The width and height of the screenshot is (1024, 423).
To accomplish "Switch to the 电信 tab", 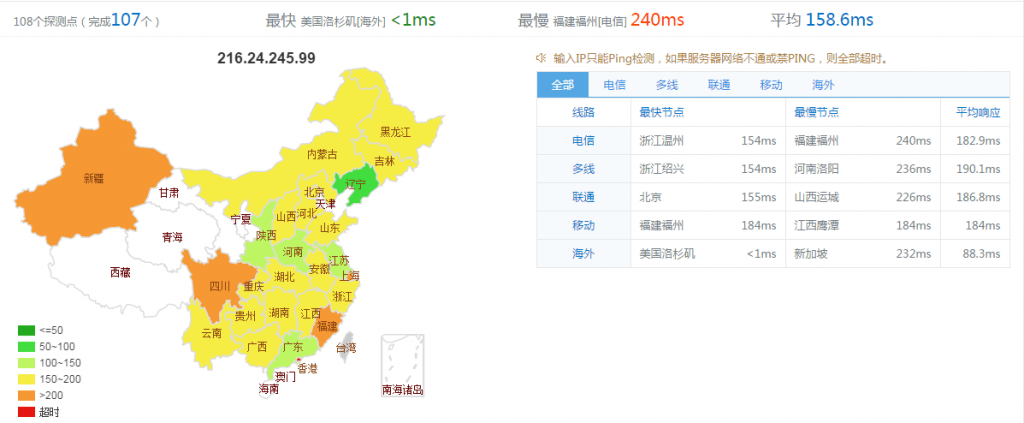I will click(x=615, y=85).
